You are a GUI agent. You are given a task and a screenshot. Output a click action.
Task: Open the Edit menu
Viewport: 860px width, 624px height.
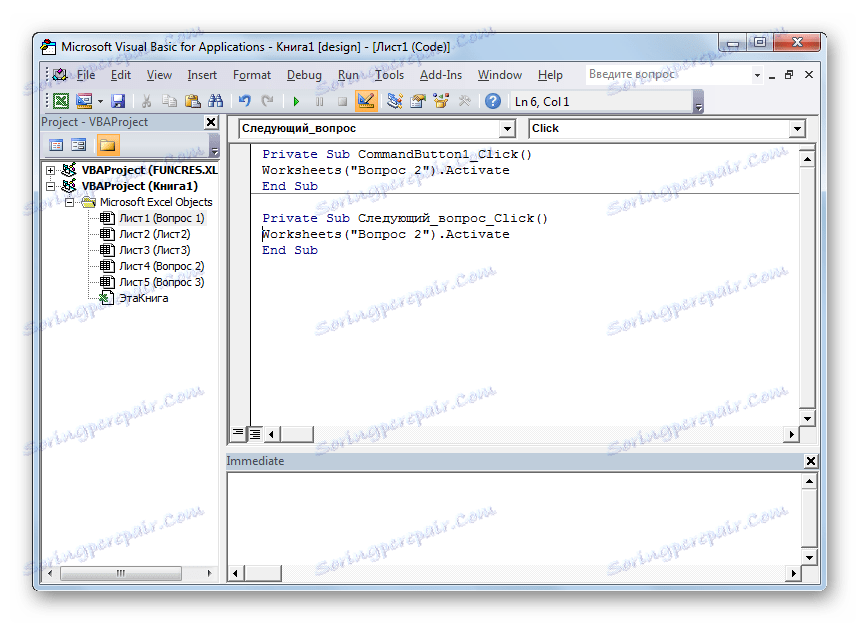click(121, 75)
